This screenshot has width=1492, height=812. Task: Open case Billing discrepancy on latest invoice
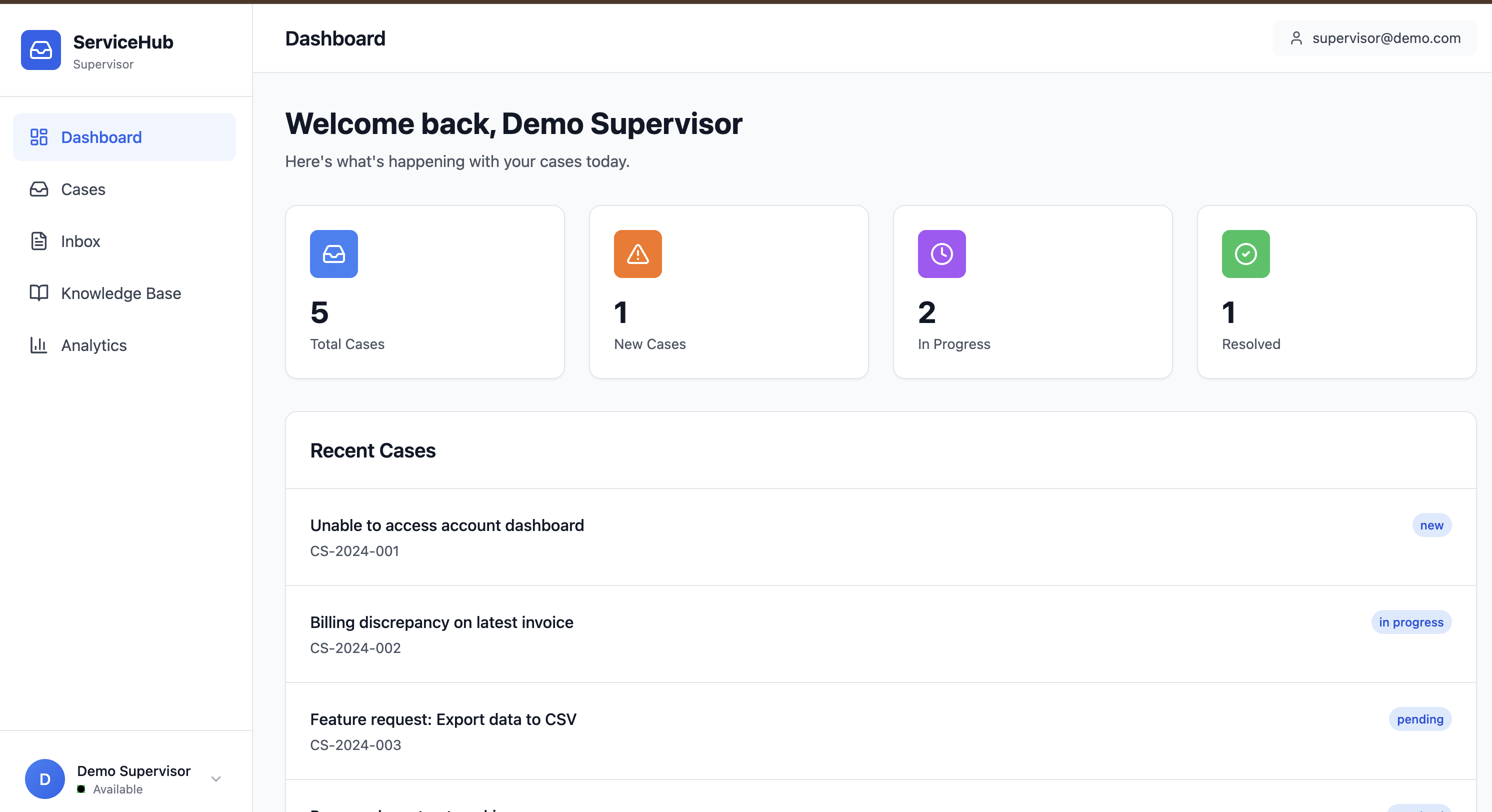(x=441, y=622)
